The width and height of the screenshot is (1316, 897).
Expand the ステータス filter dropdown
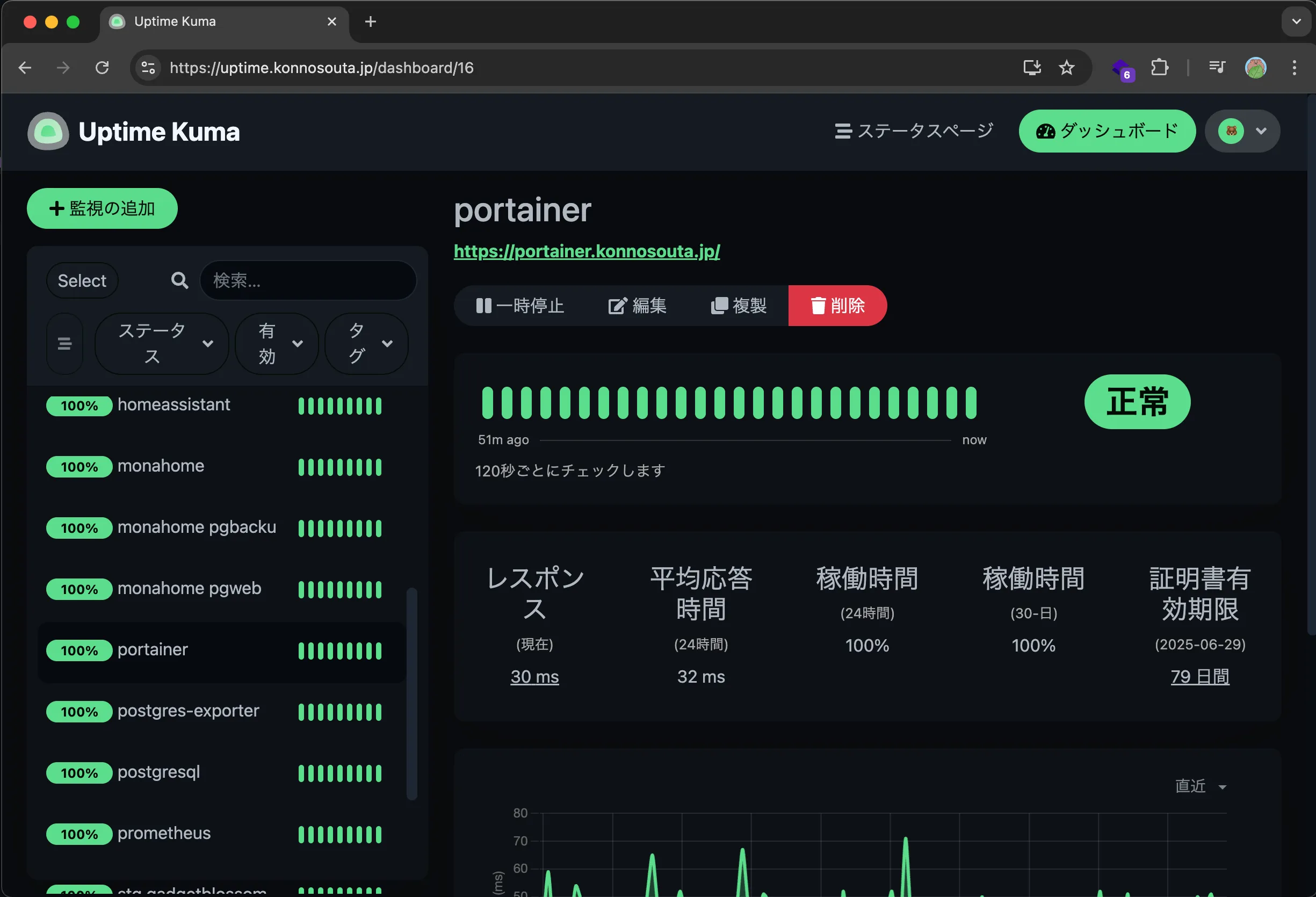click(161, 343)
